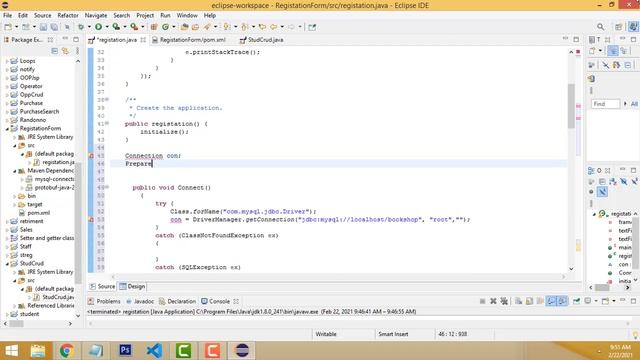Click Collapse All icon in Package Explorer
The image size is (640, 360).
click(55, 51)
